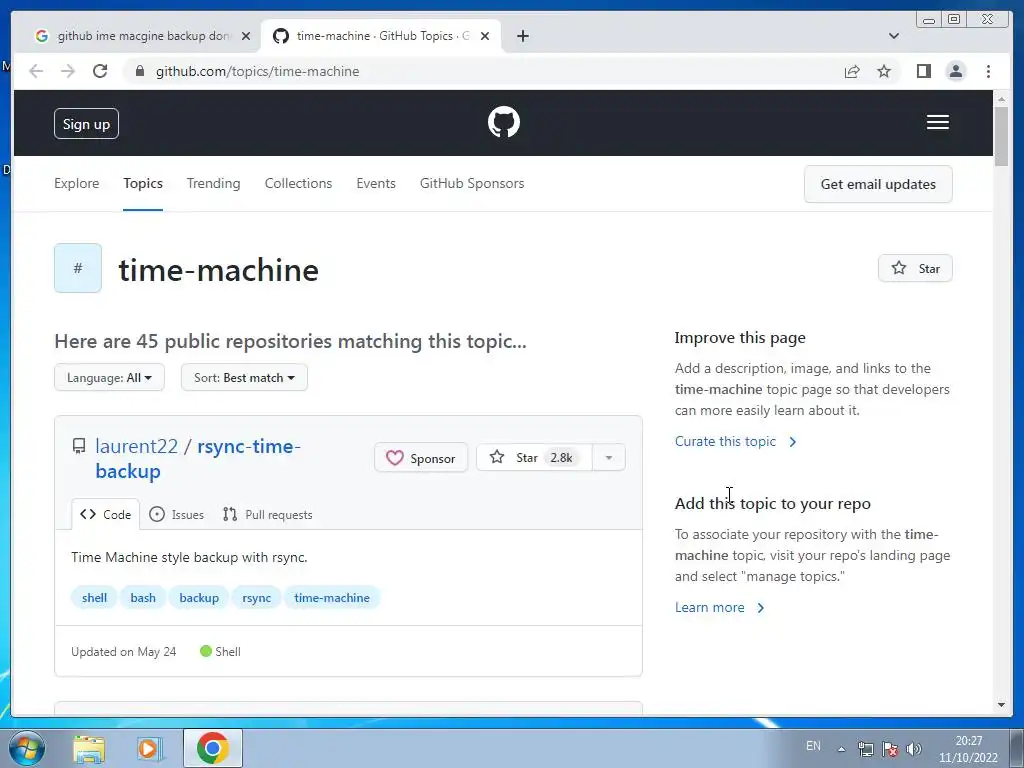Click the shell topic tag
Image resolution: width=1024 pixels, height=768 pixels.
pyautogui.click(x=94, y=598)
